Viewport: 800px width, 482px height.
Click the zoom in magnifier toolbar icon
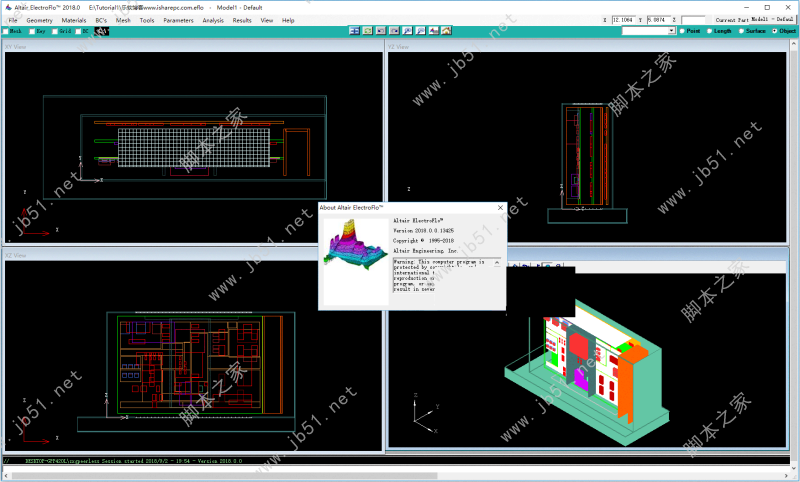pyautogui.click(x=407, y=31)
